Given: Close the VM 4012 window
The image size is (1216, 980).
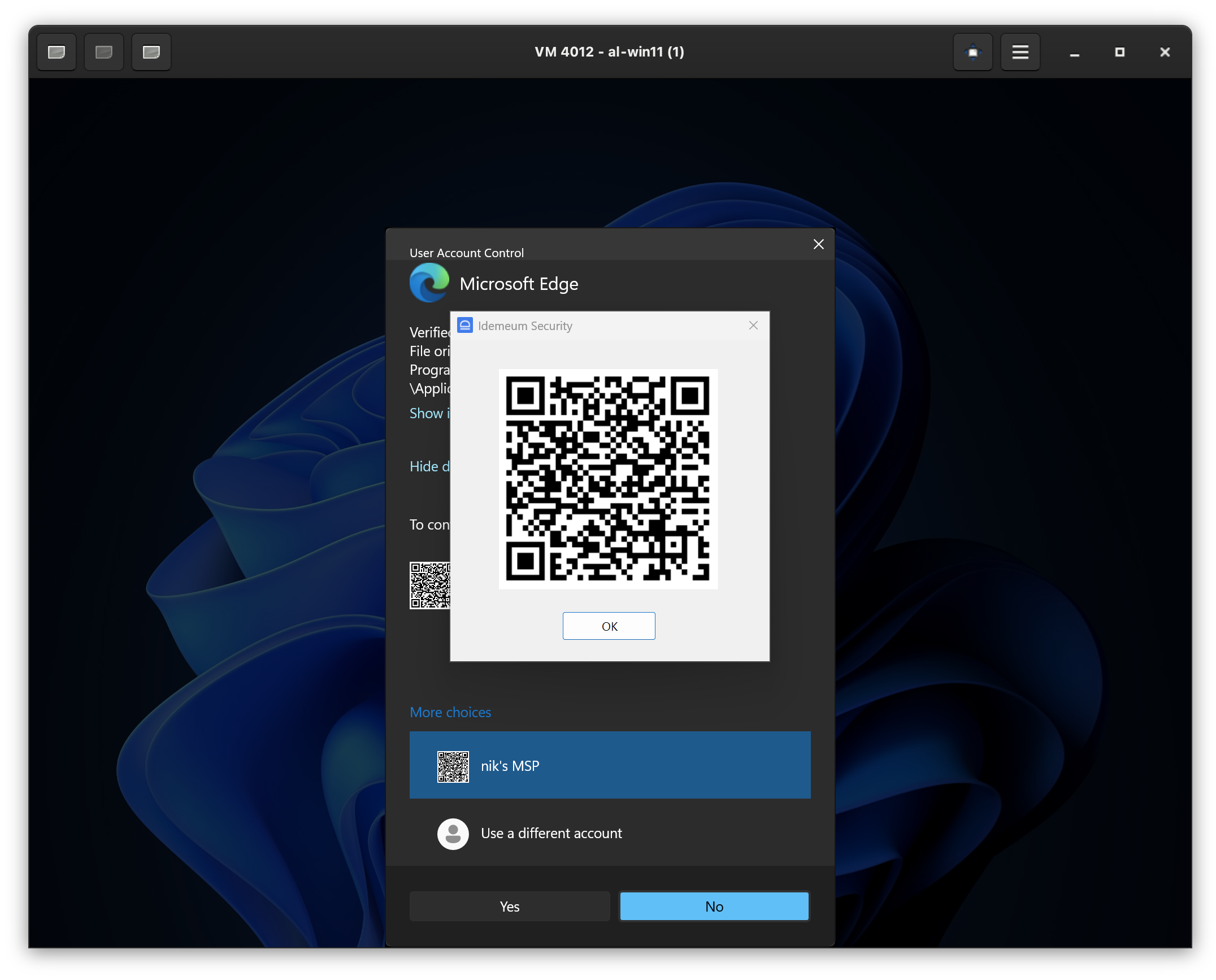Looking at the screenshot, I should 1165,52.
